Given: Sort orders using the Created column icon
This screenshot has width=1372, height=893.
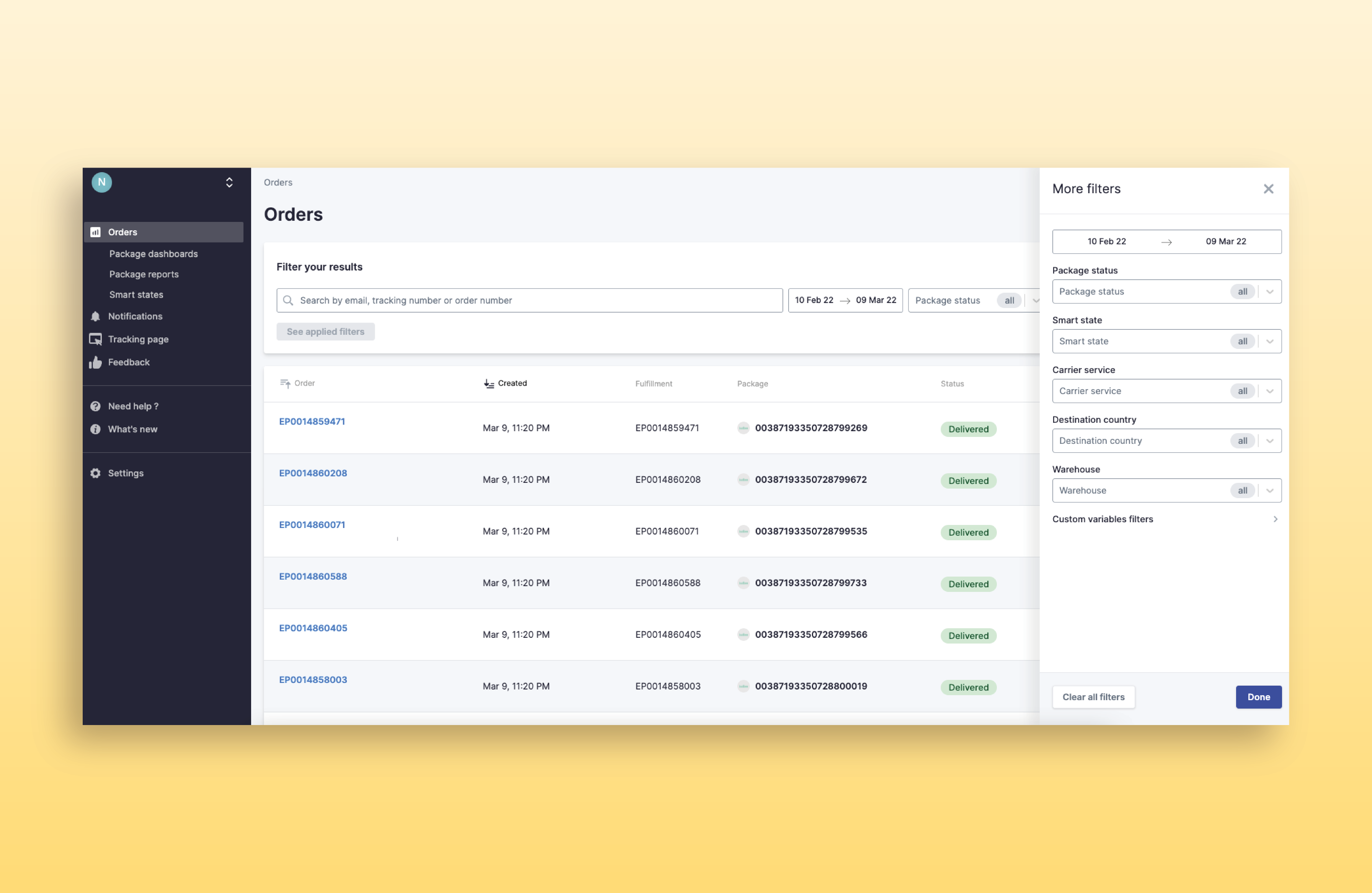Looking at the screenshot, I should 488,383.
